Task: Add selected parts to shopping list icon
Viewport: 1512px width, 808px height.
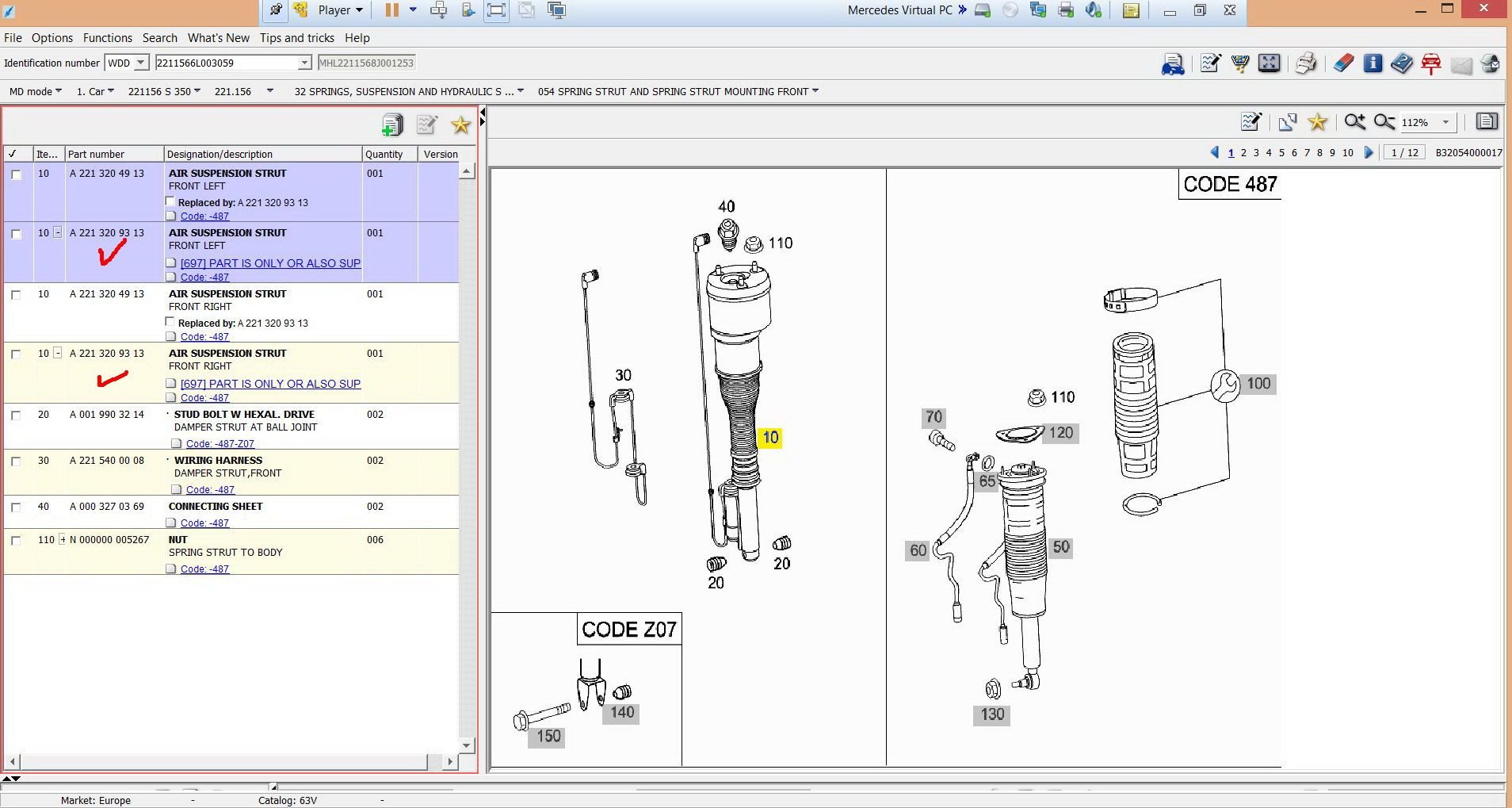Action: click(392, 124)
